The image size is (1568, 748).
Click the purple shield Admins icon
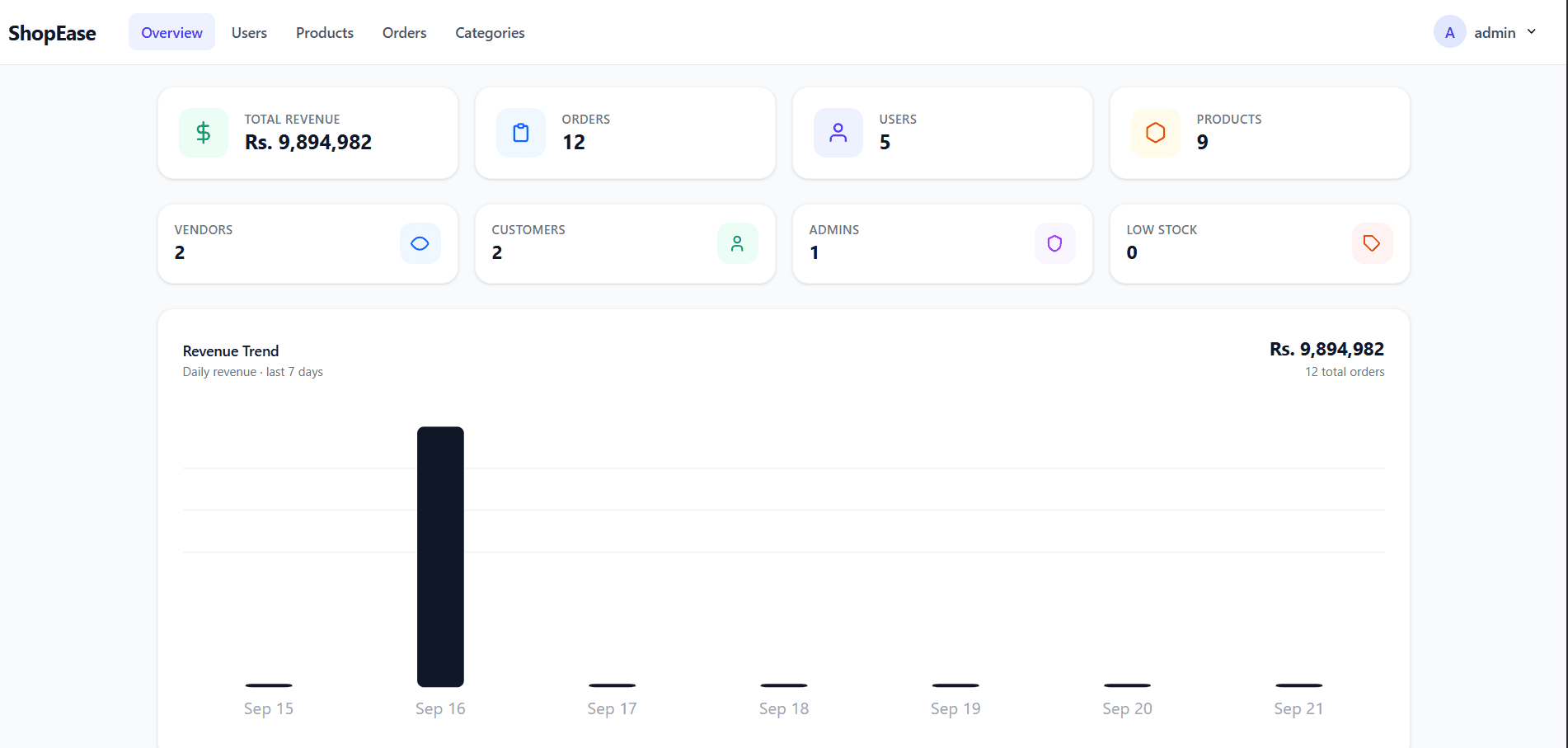point(1055,243)
